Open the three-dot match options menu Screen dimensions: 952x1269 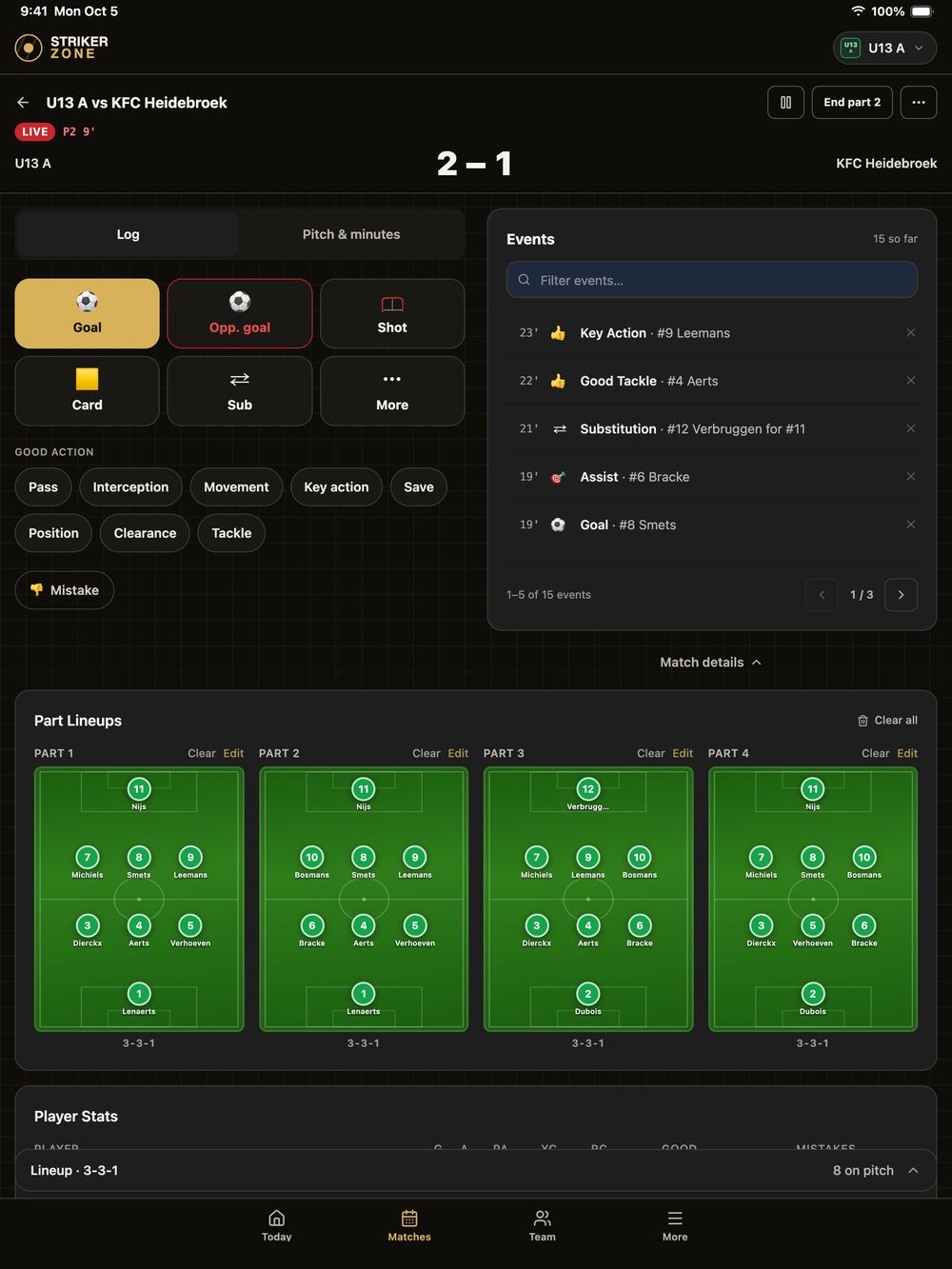pos(919,103)
